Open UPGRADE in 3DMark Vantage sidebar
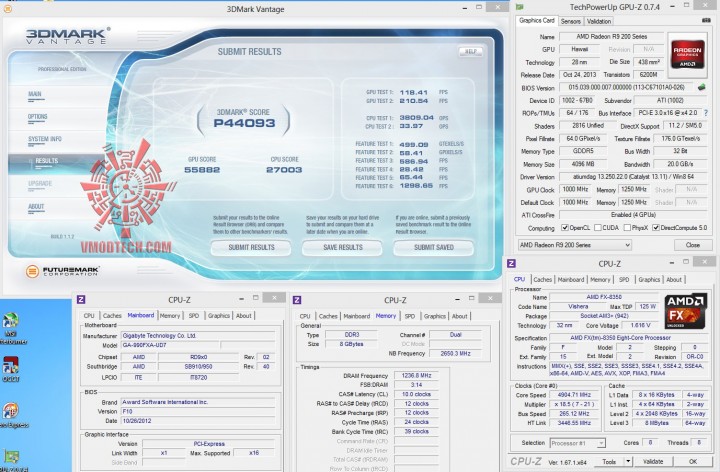This screenshot has height=472, width=720. click(40, 184)
